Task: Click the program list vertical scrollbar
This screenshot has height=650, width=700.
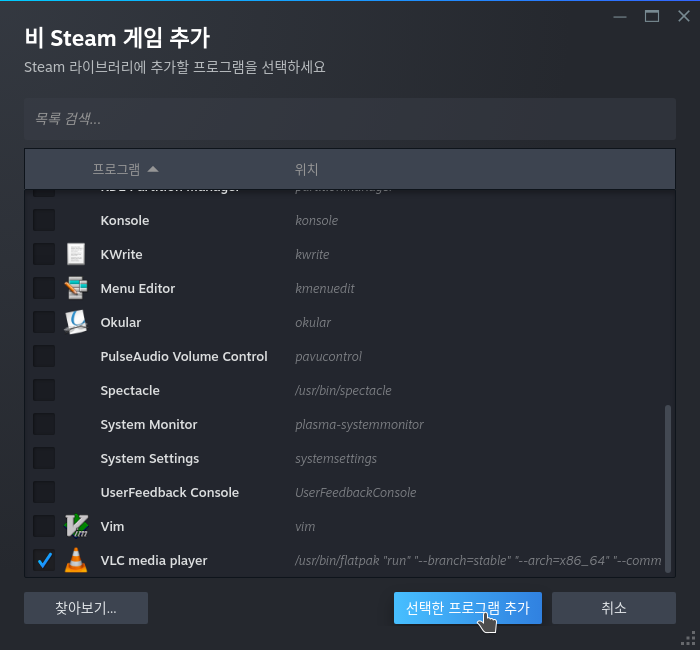Action: coord(667,488)
